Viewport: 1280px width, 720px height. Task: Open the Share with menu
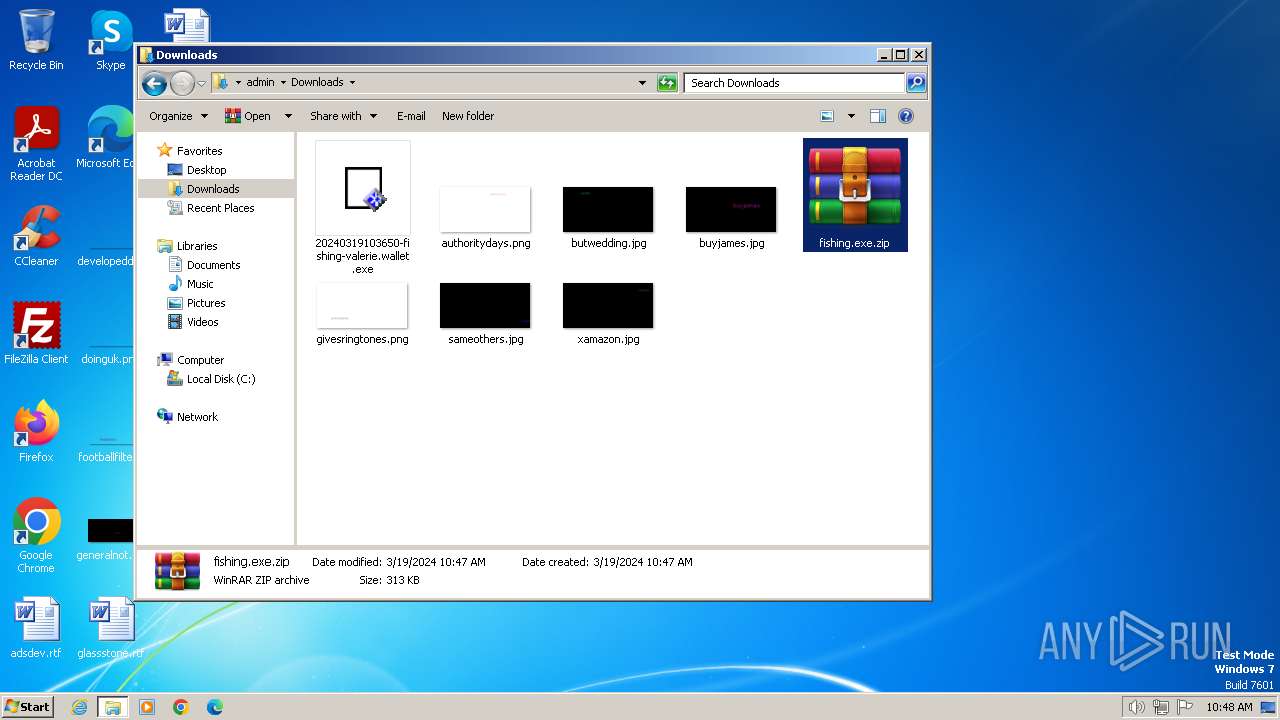[343, 116]
